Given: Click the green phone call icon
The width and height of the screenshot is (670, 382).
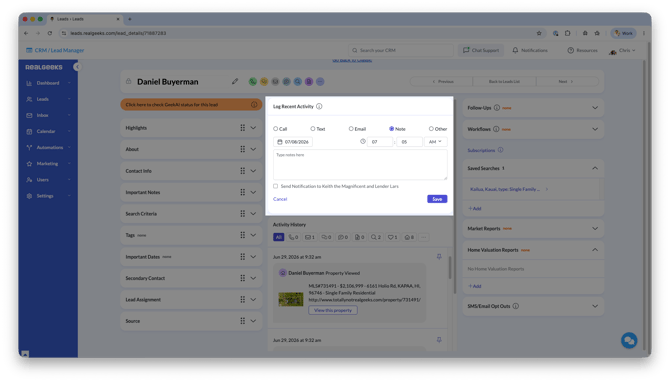Looking at the screenshot, I should 253,82.
